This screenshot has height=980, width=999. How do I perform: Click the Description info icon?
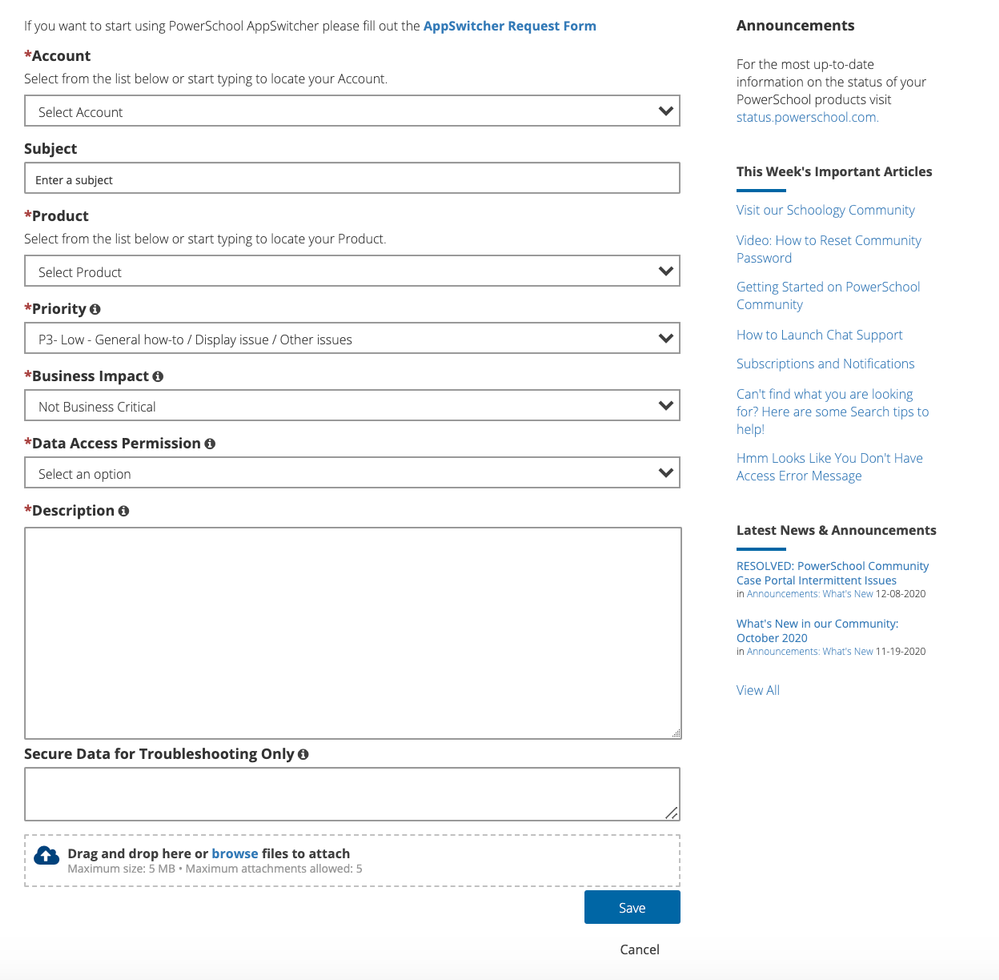click(123, 510)
